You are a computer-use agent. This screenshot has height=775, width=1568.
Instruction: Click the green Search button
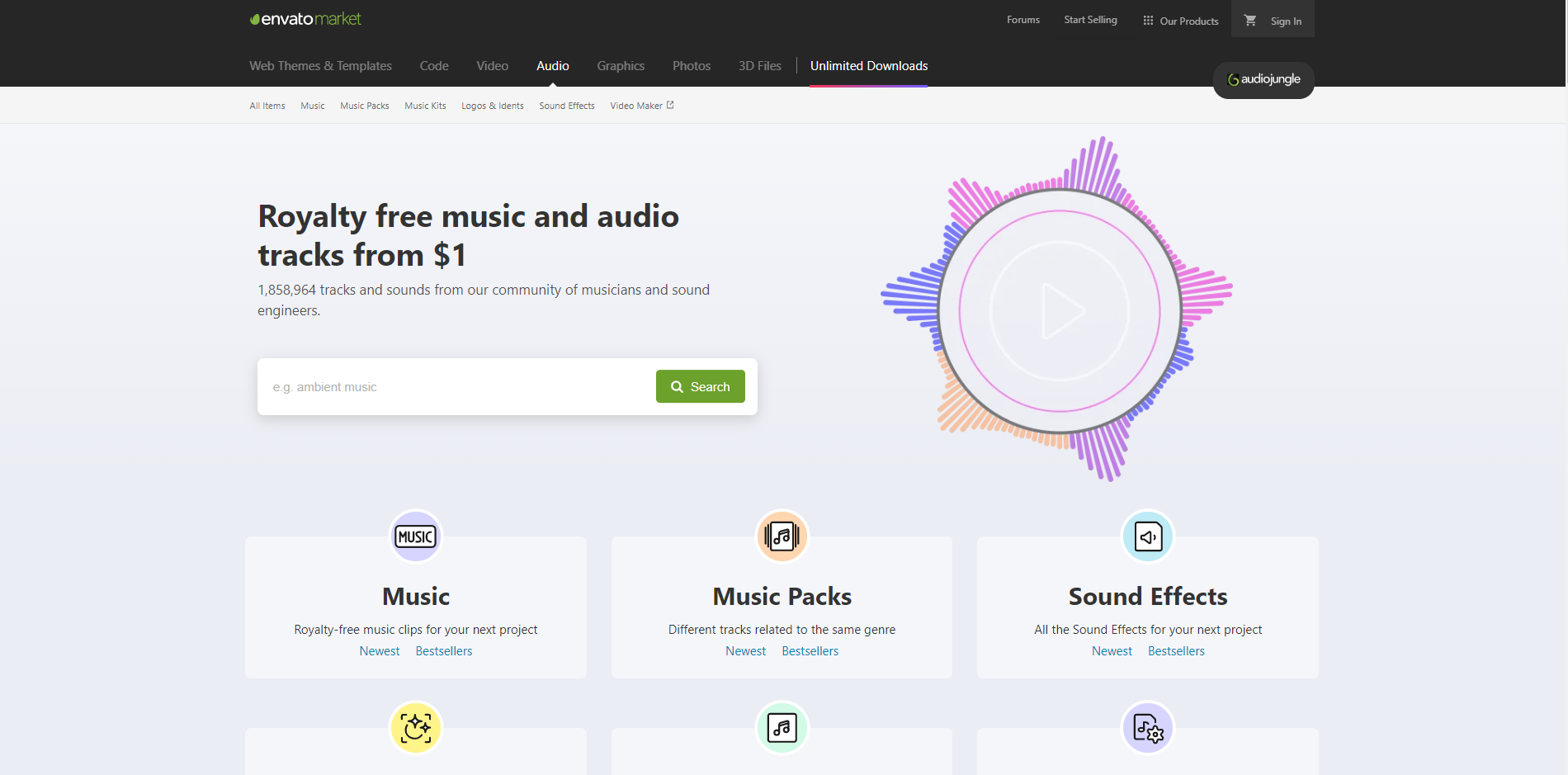(701, 386)
